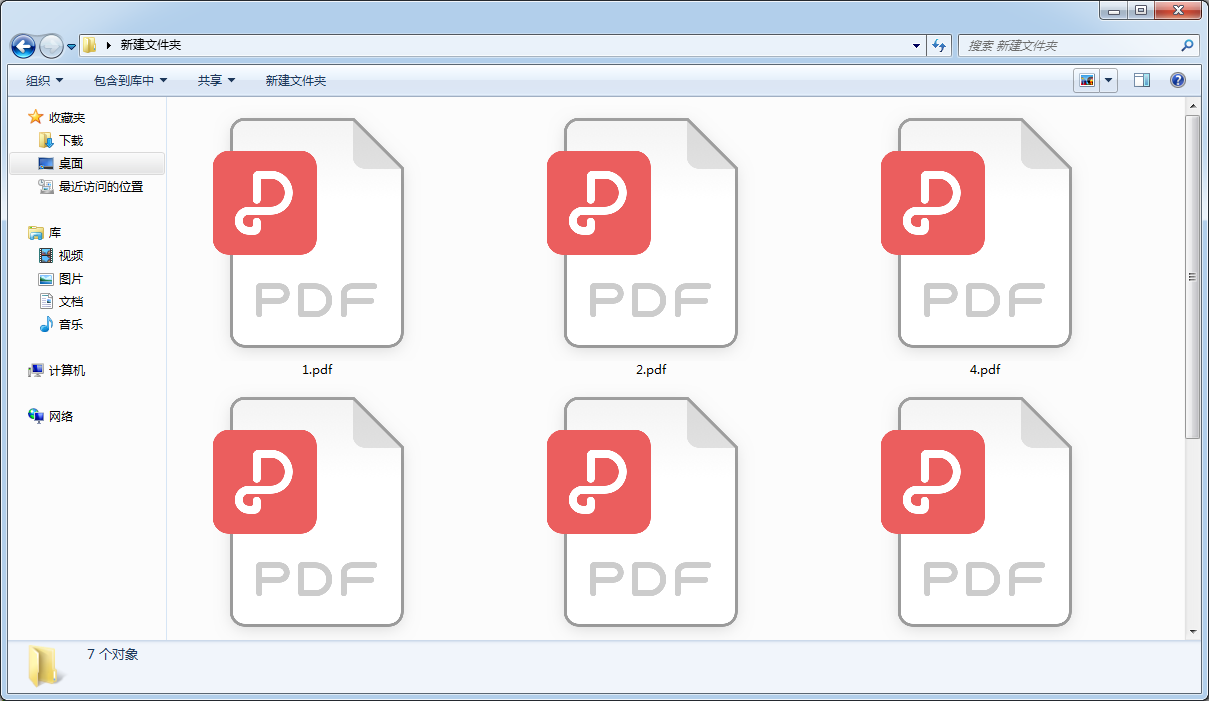Screen dimensions: 1209x701
Task: Click the 文档 document icon
Action: pyautogui.click(x=46, y=301)
